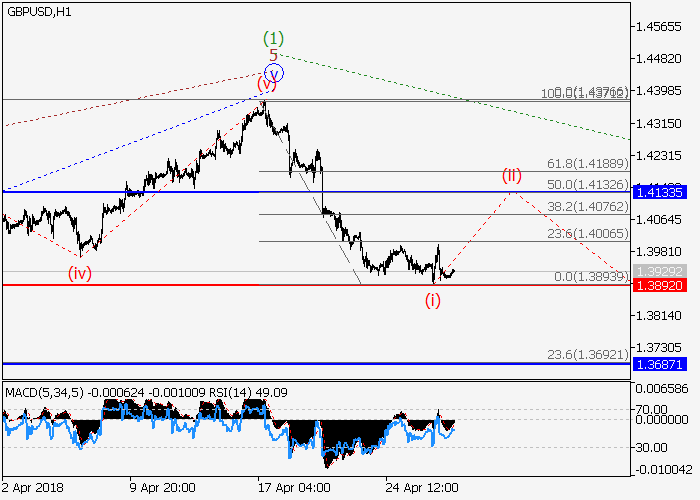The height and width of the screenshot is (500, 700).
Task: Select the red (ii) wave label
Action: pos(512,175)
